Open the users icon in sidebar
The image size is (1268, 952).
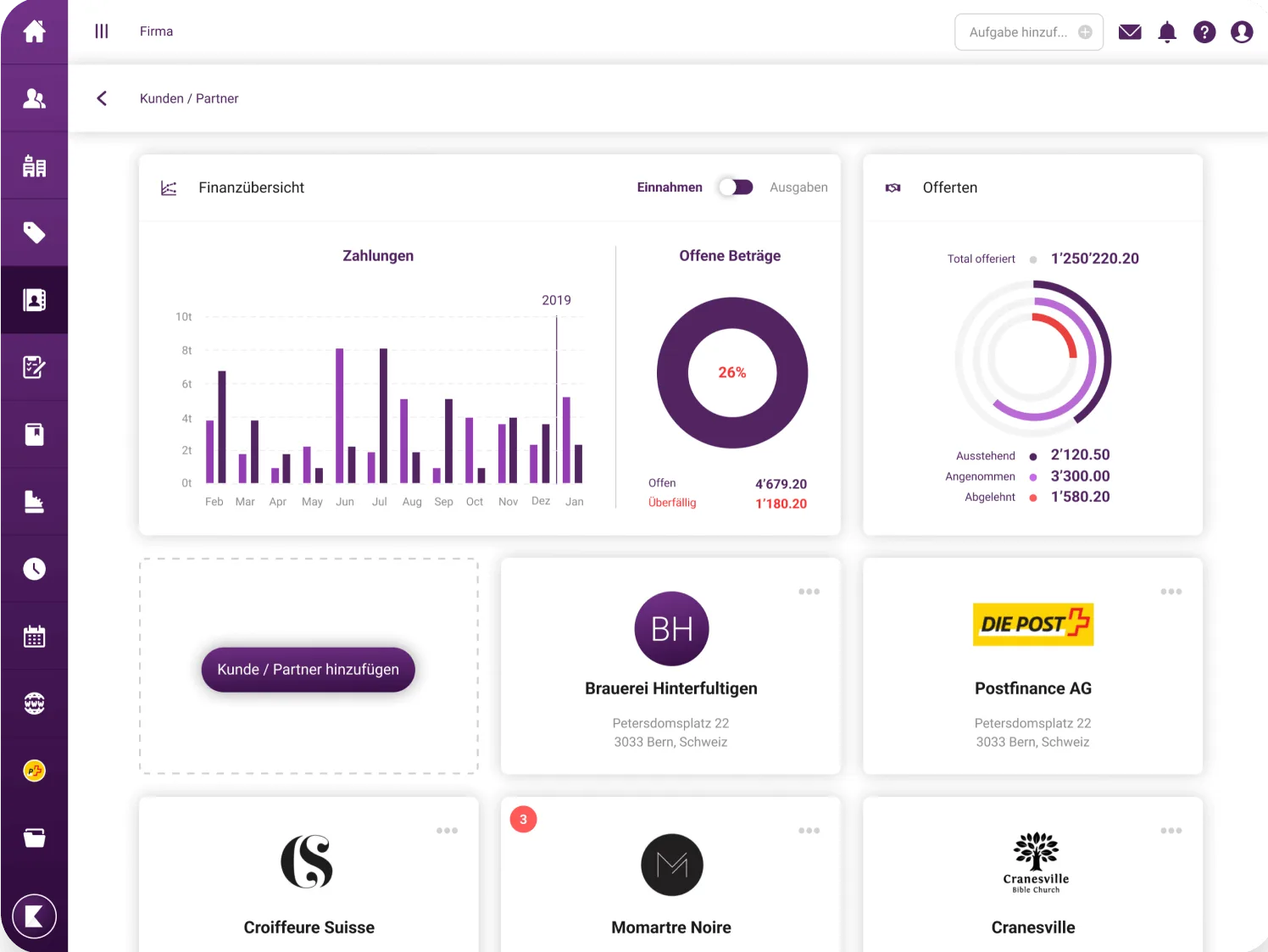coord(34,99)
